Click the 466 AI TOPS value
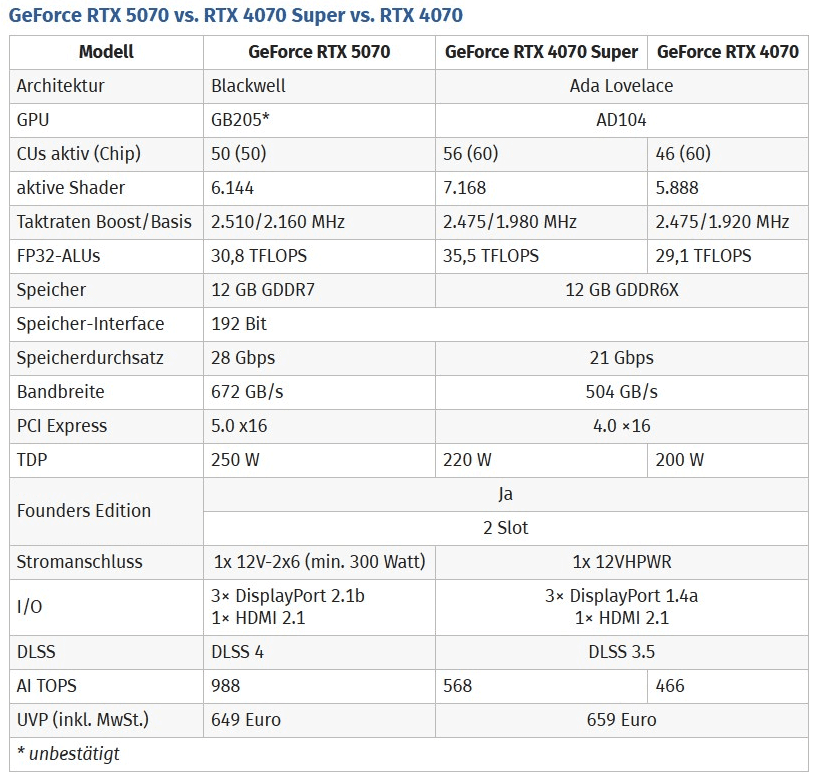819x774 pixels. tap(670, 685)
